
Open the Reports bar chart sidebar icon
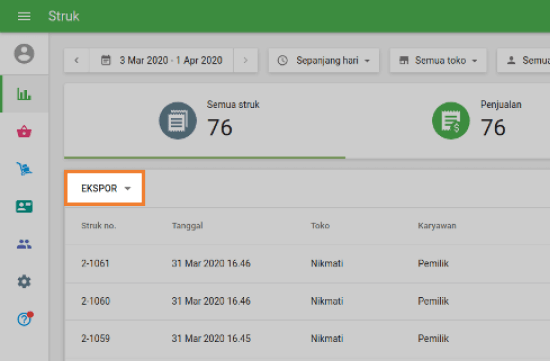[x=24, y=94]
